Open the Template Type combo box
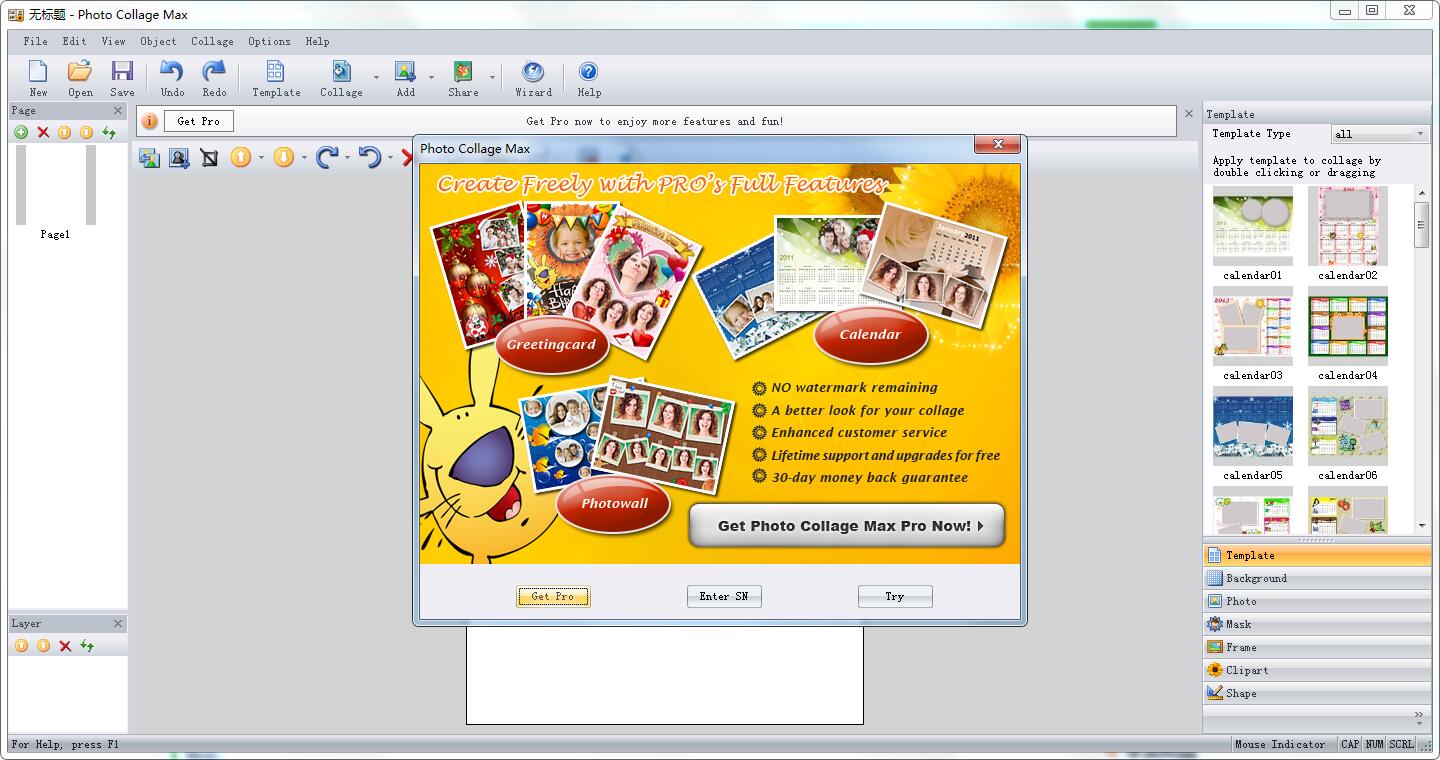The height and width of the screenshot is (760, 1440). pos(1380,134)
